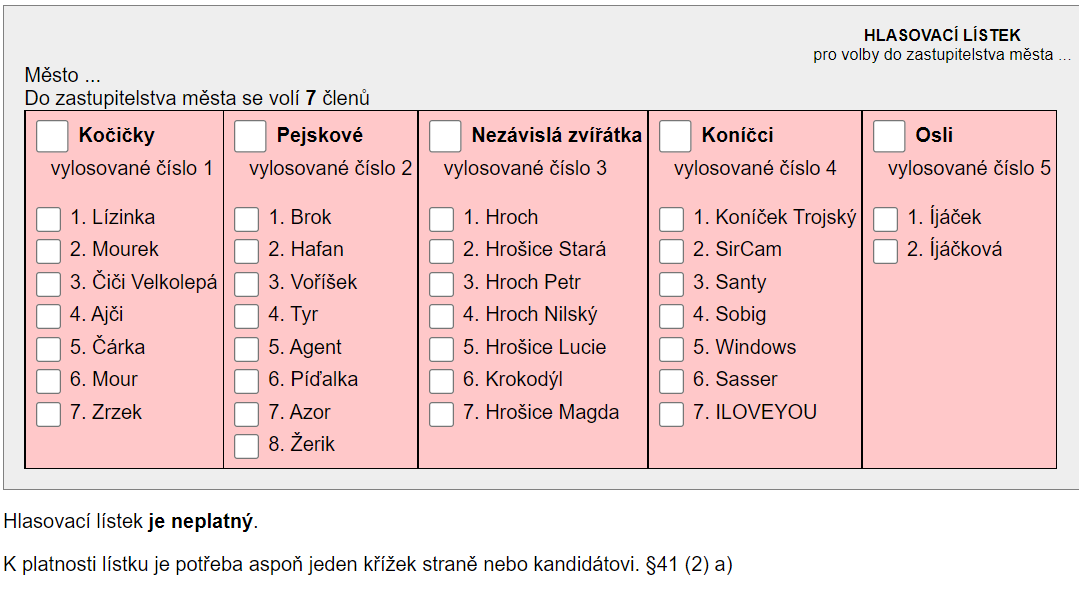Check the Osli party checkbox
The width and height of the screenshot is (1079, 595).
(x=889, y=136)
